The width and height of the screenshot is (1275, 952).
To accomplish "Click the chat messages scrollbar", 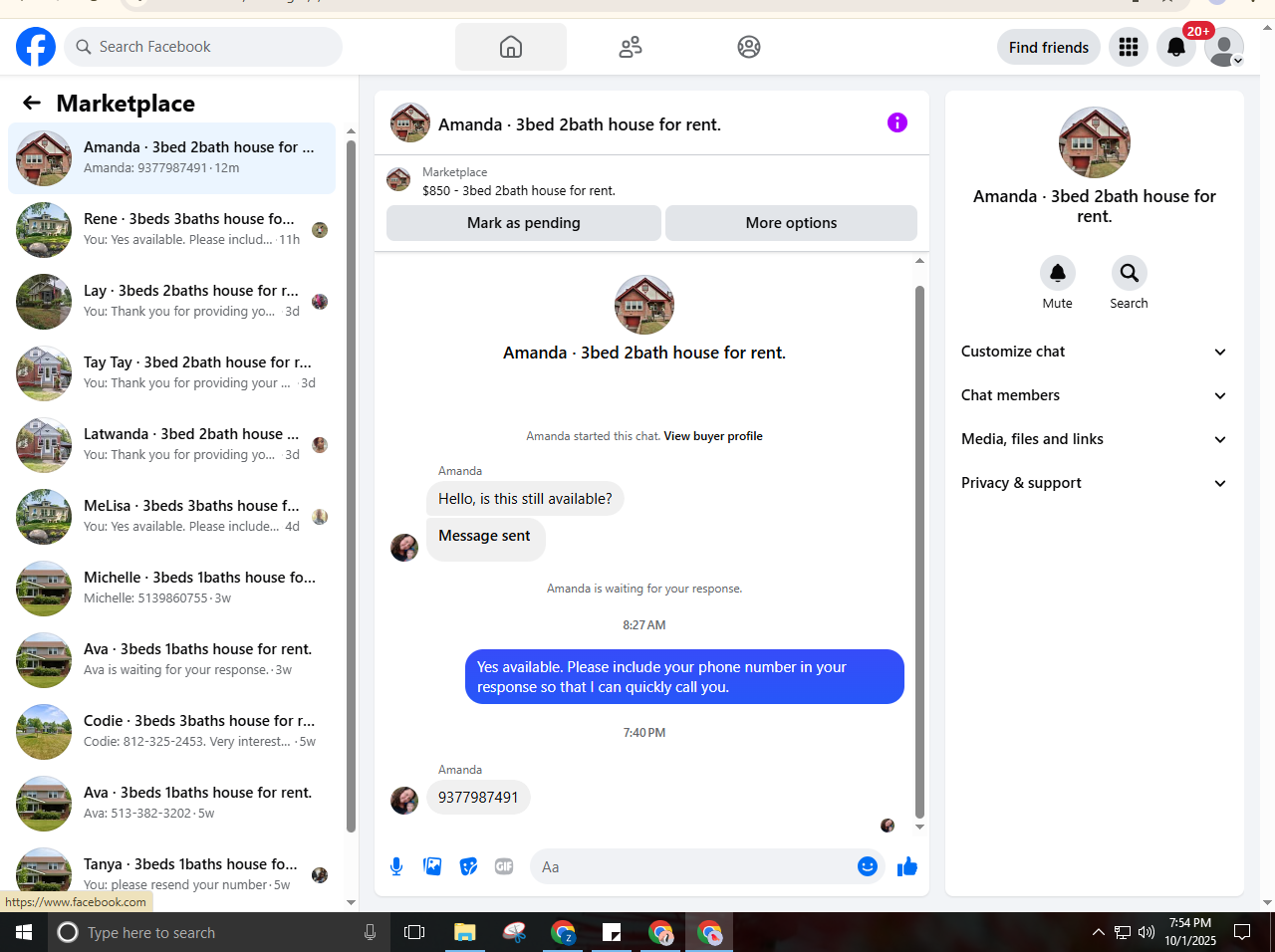I will pos(919,552).
